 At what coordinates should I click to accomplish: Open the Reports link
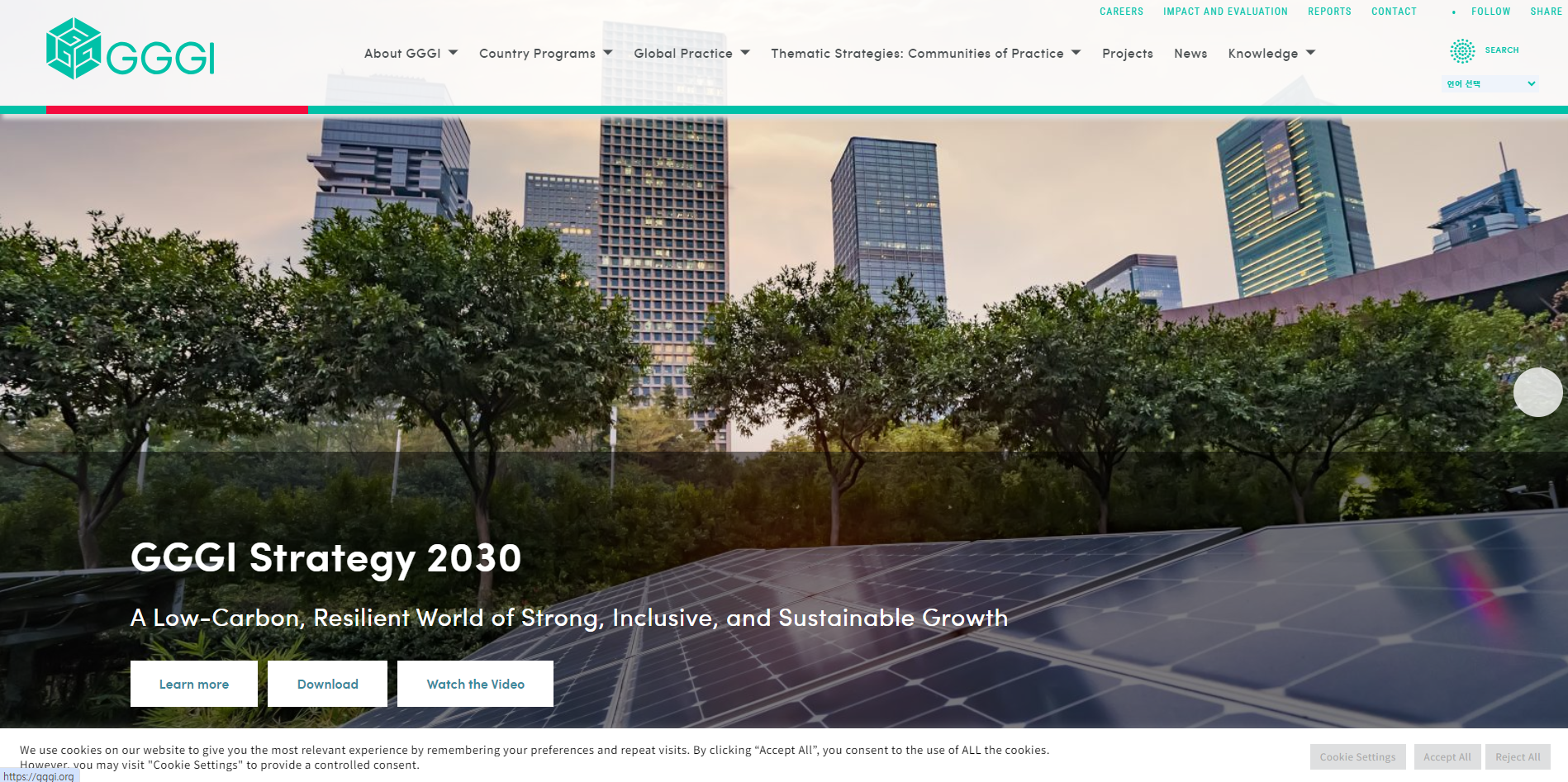(x=1329, y=12)
